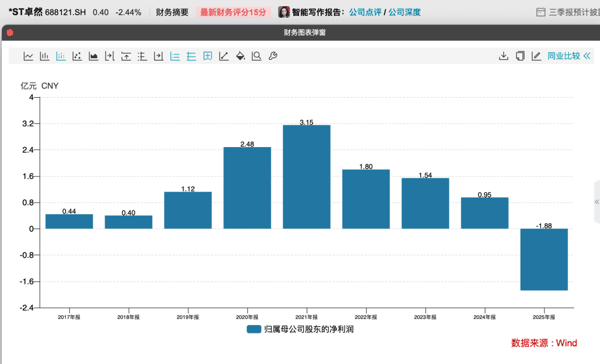Click the arrow-into-box axis icon

158,56
